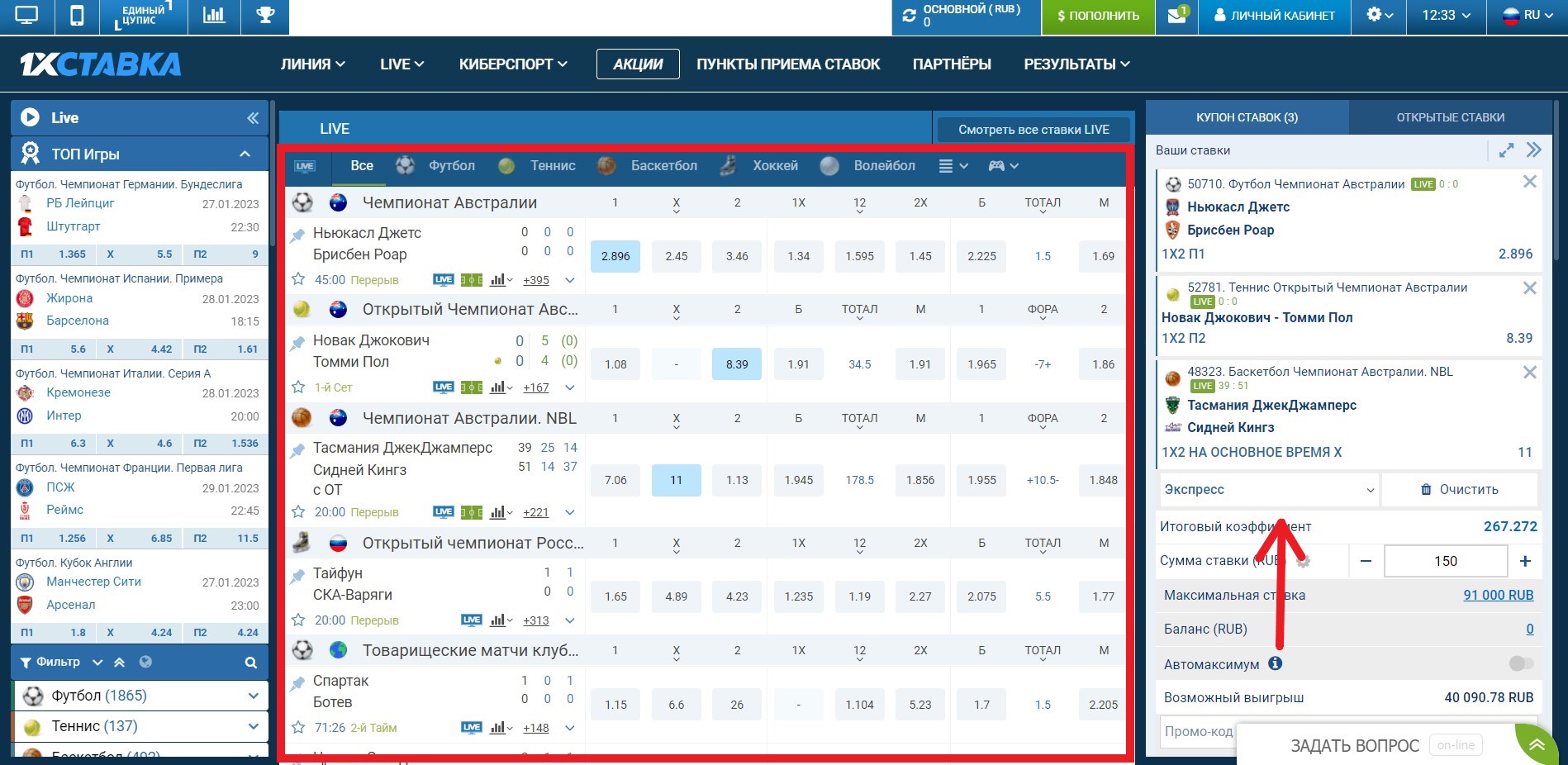Viewport: 1568px width, 765px height.
Task: Select the Футбол sport tab
Action: (x=436, y=166)
